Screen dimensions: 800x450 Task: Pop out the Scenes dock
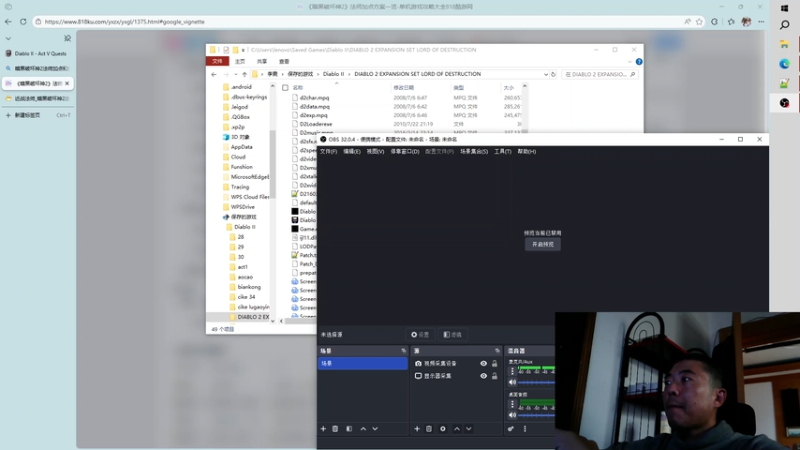[404, 351]
